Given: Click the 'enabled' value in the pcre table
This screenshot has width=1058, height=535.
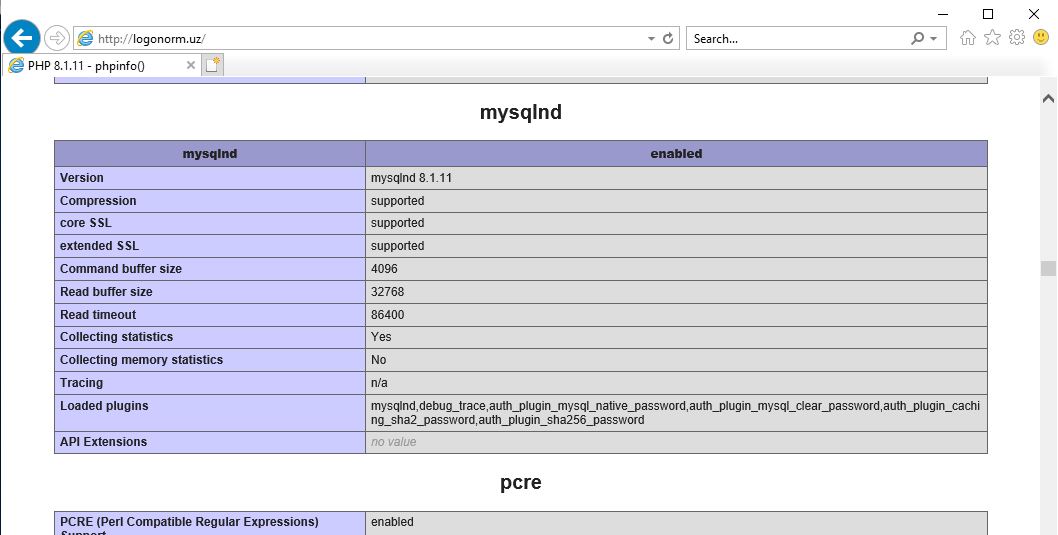Looking at the screenshot, I should tap(392, 522).
